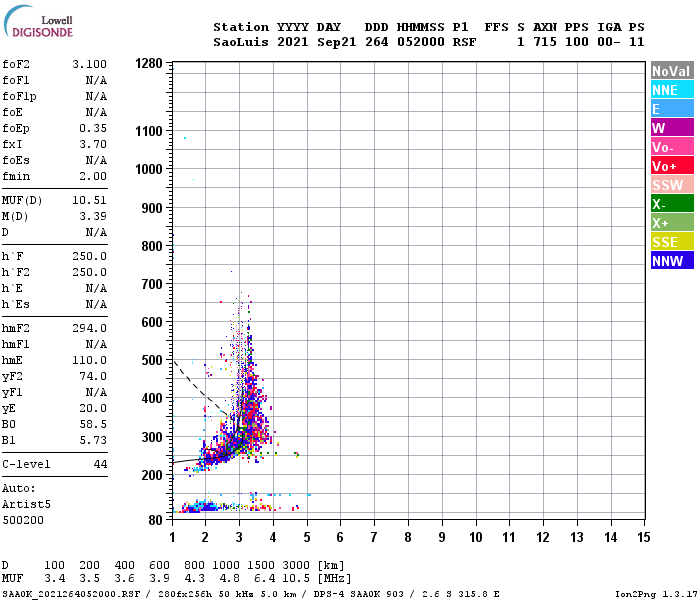Select the Vo+ red legend swatch

(672, 166)
